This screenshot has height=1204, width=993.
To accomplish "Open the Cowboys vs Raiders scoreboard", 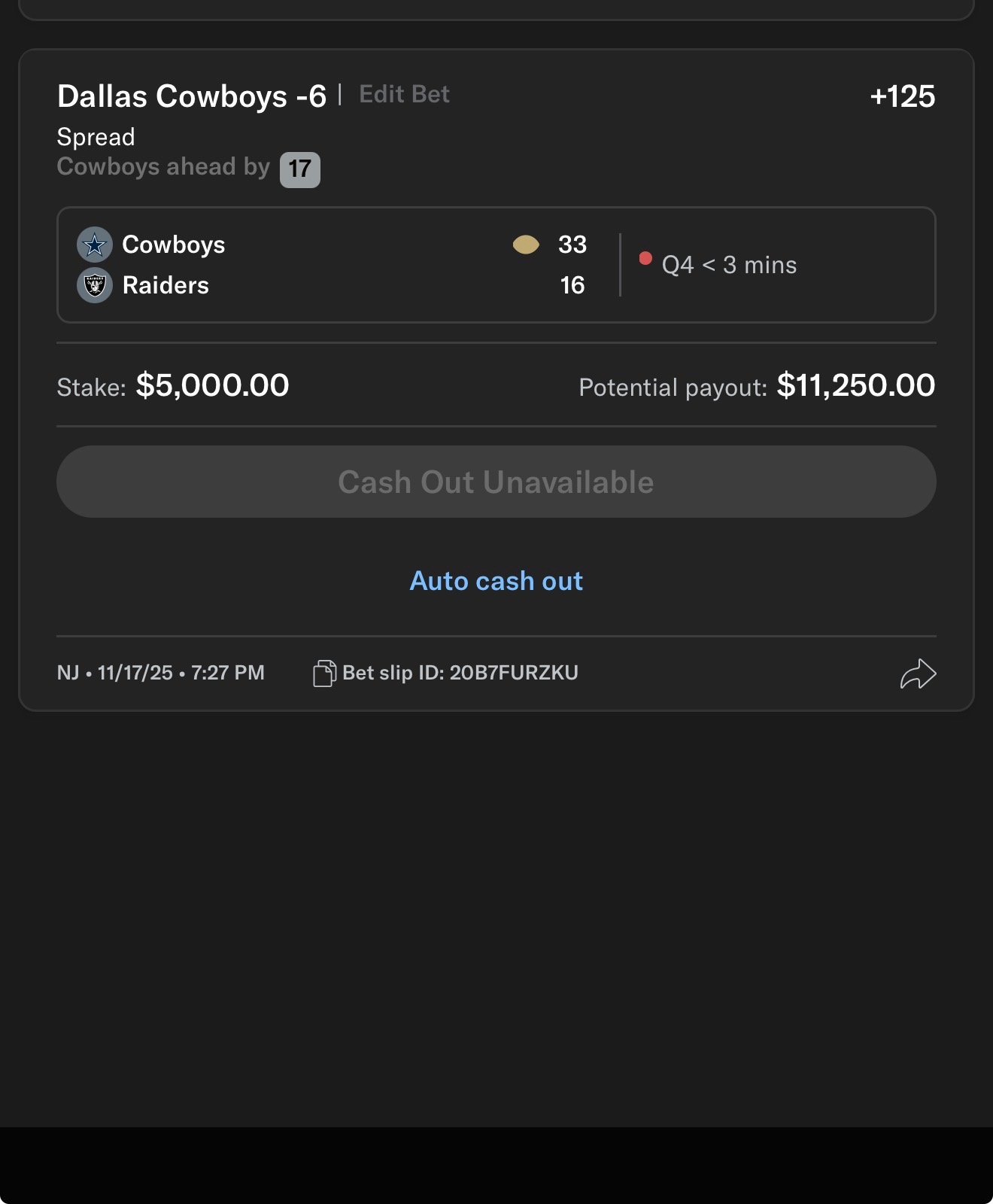I will (x=496, y=265).
